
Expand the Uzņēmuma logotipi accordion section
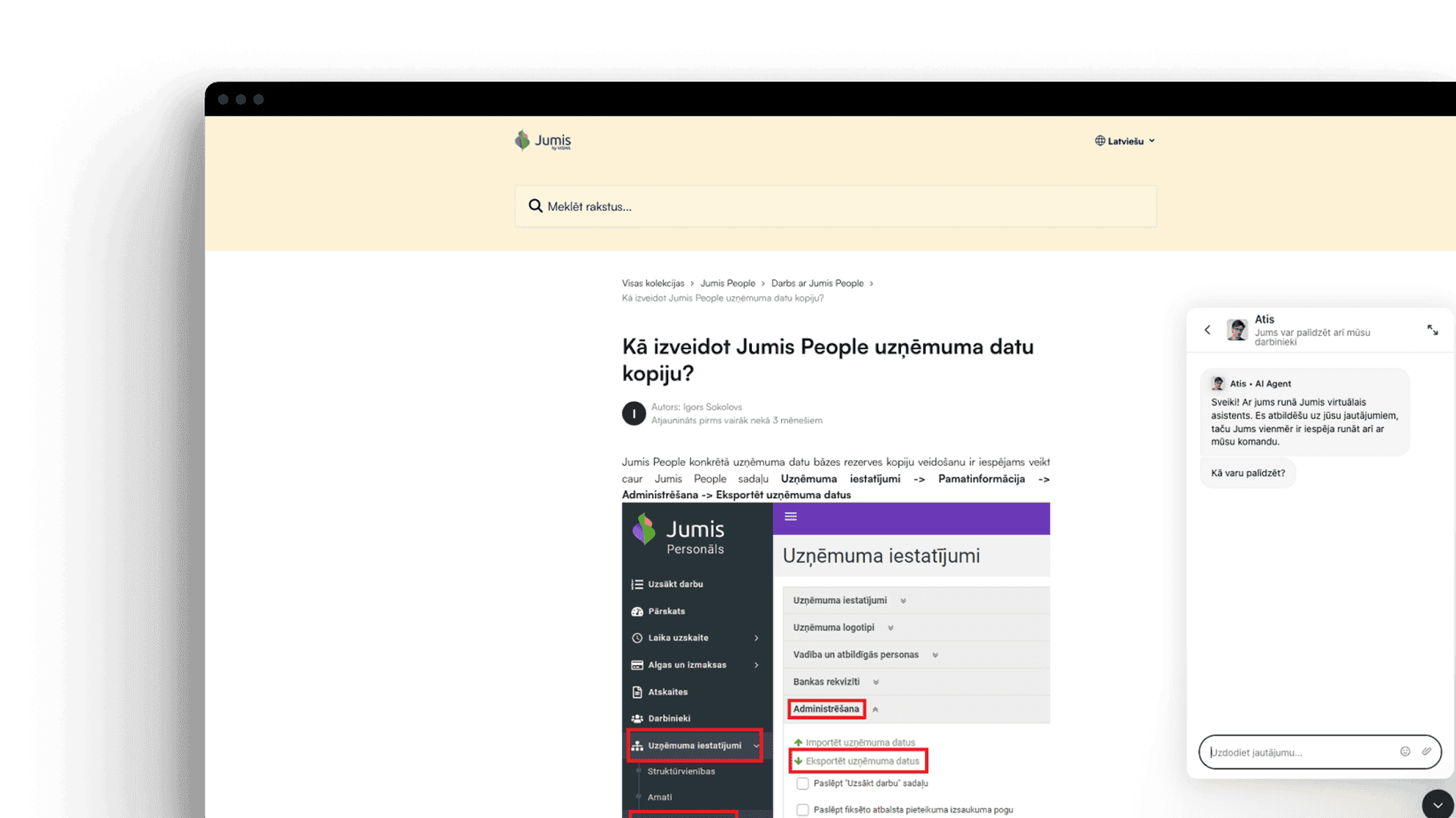[x=916, y=628]
